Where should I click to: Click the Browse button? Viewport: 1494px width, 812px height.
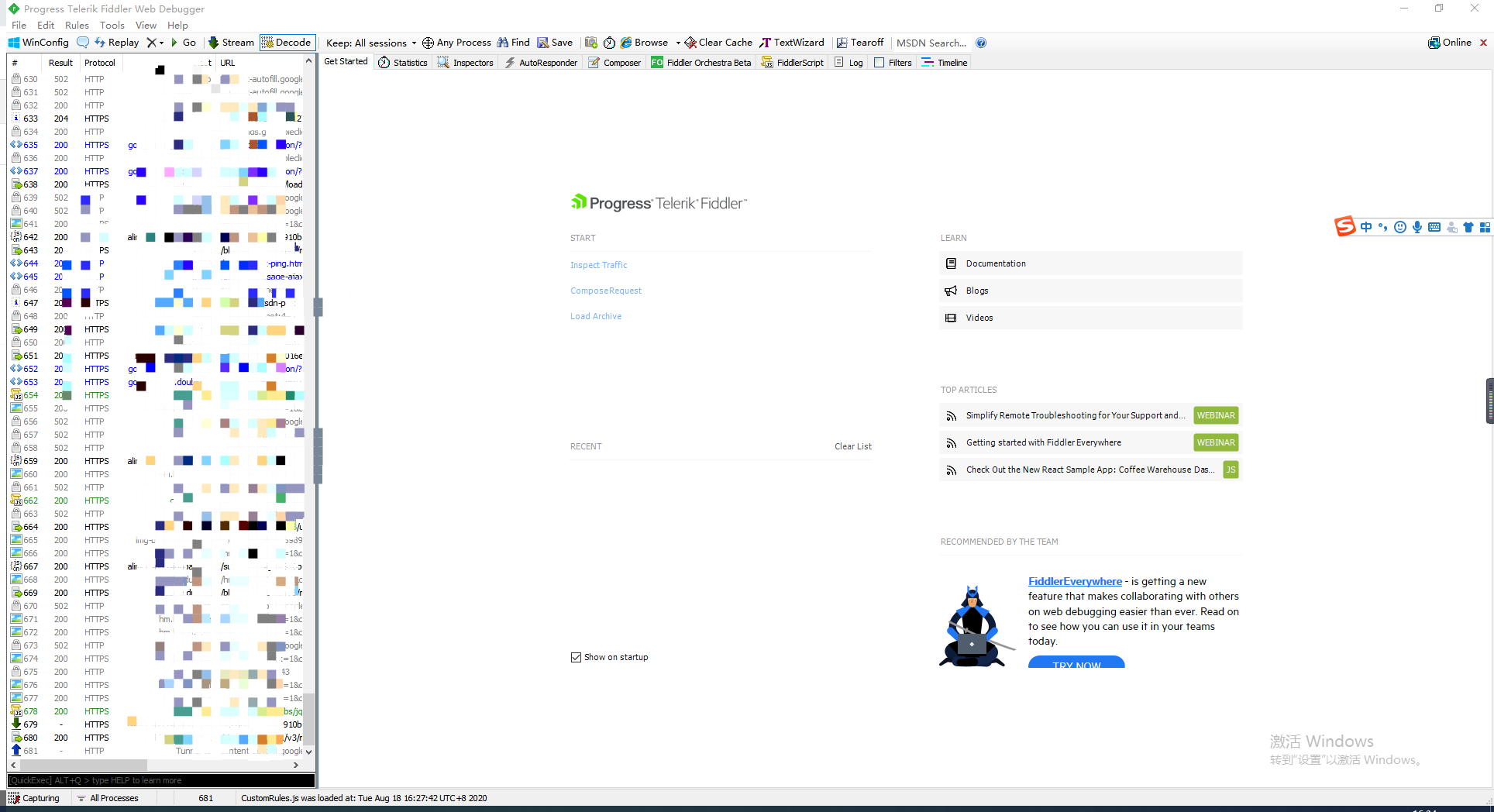point(644,43)
